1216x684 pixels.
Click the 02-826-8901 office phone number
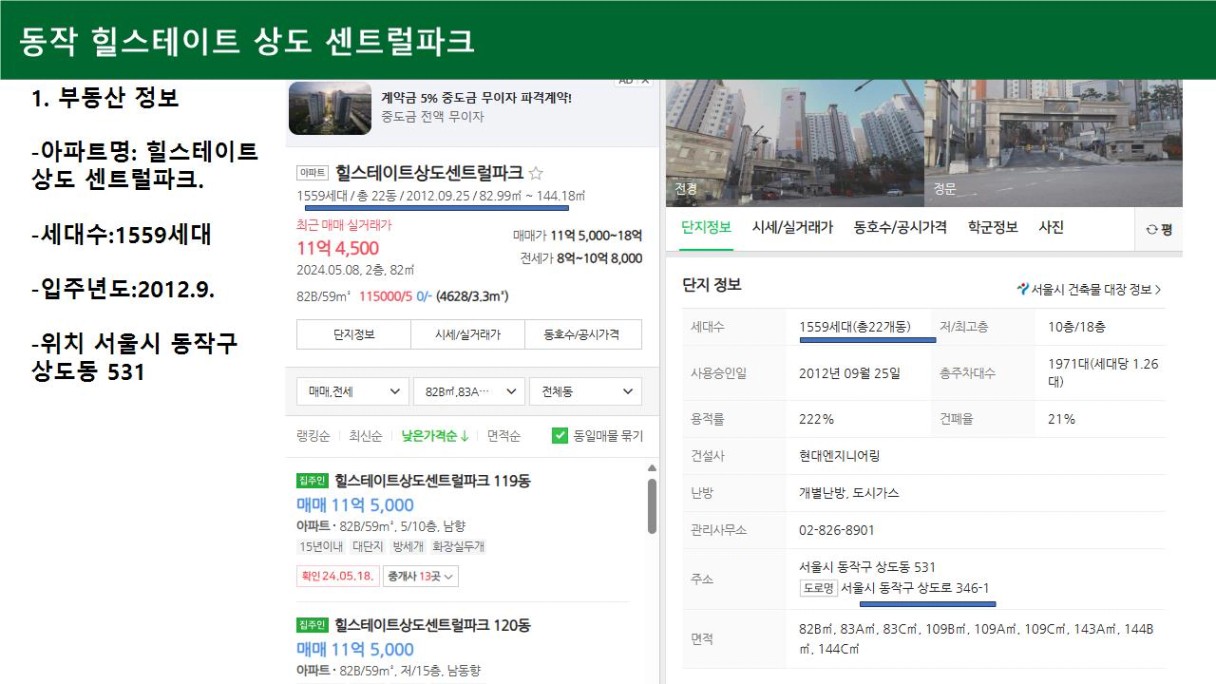pos(836,530)
